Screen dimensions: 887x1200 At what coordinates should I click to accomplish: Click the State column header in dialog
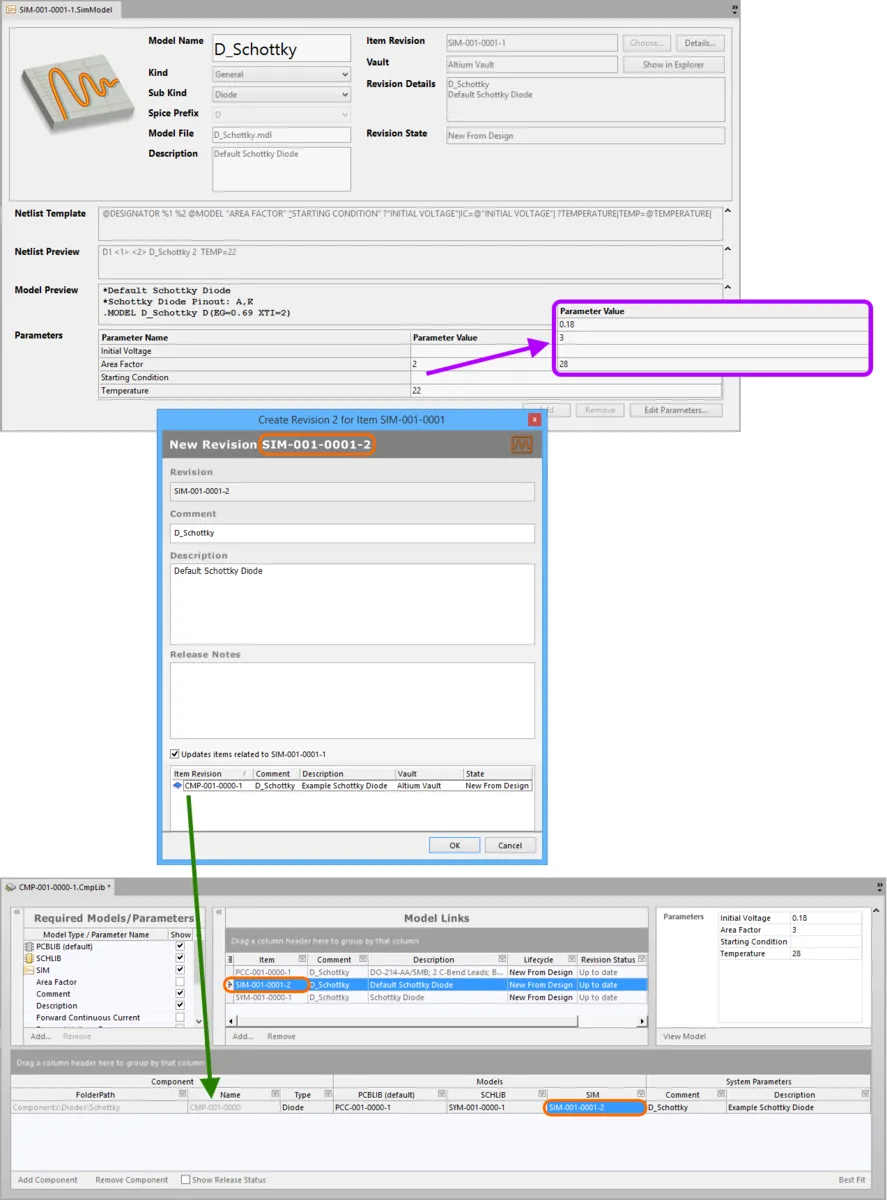coord(497,774)
